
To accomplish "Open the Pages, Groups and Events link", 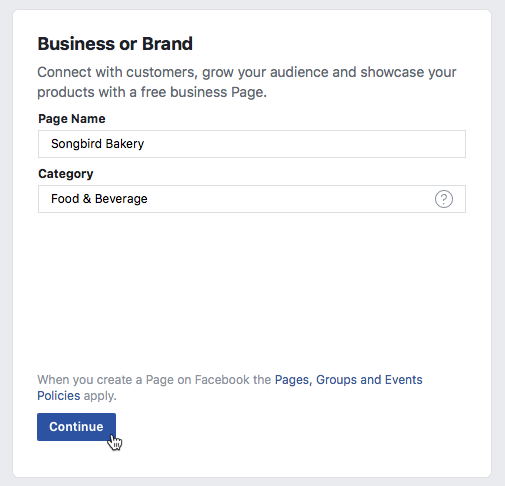I will [348, 380].
